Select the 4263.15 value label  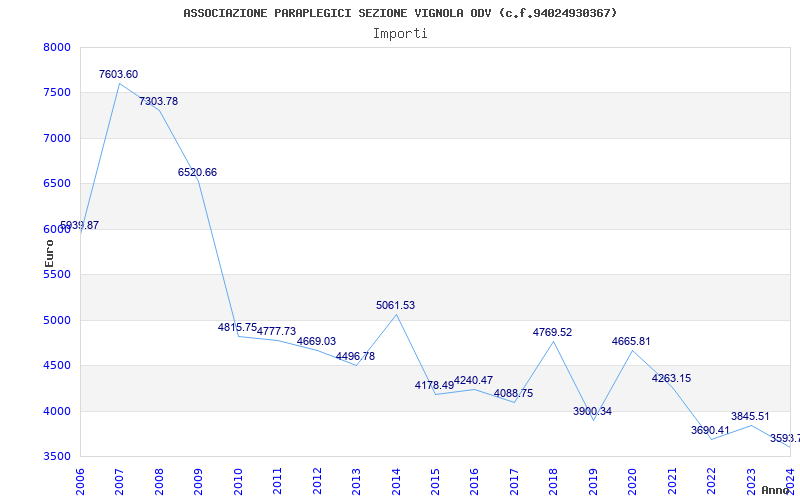pos(671,379)
